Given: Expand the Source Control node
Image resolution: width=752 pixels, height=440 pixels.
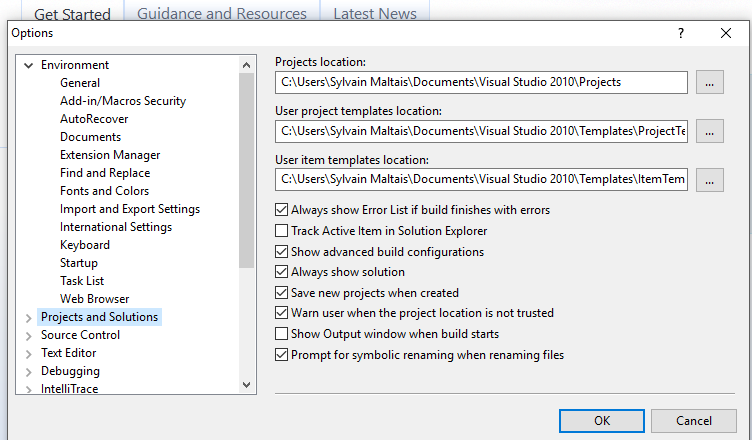Looking at the screenshot, I should (28, 336).
